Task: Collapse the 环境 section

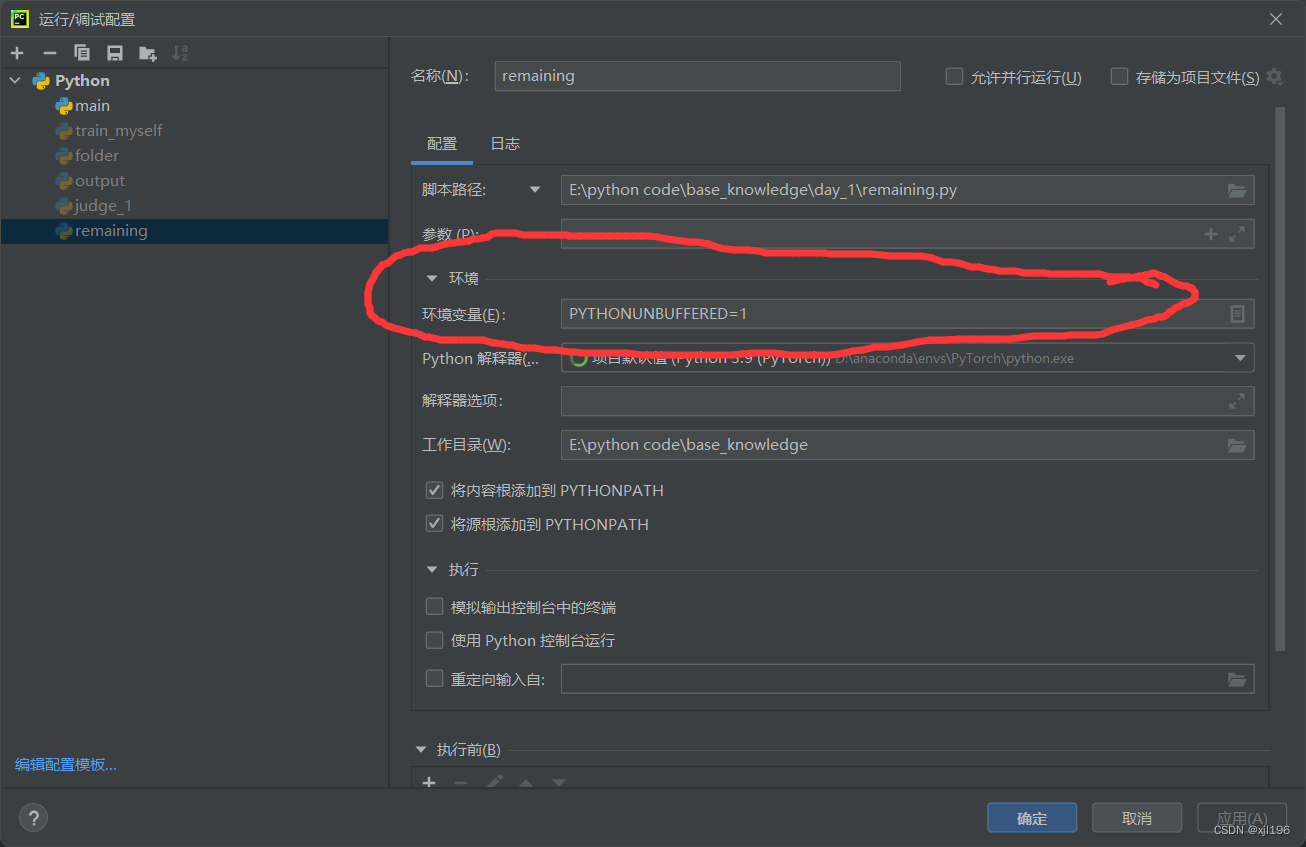Action: pos(432,279)
